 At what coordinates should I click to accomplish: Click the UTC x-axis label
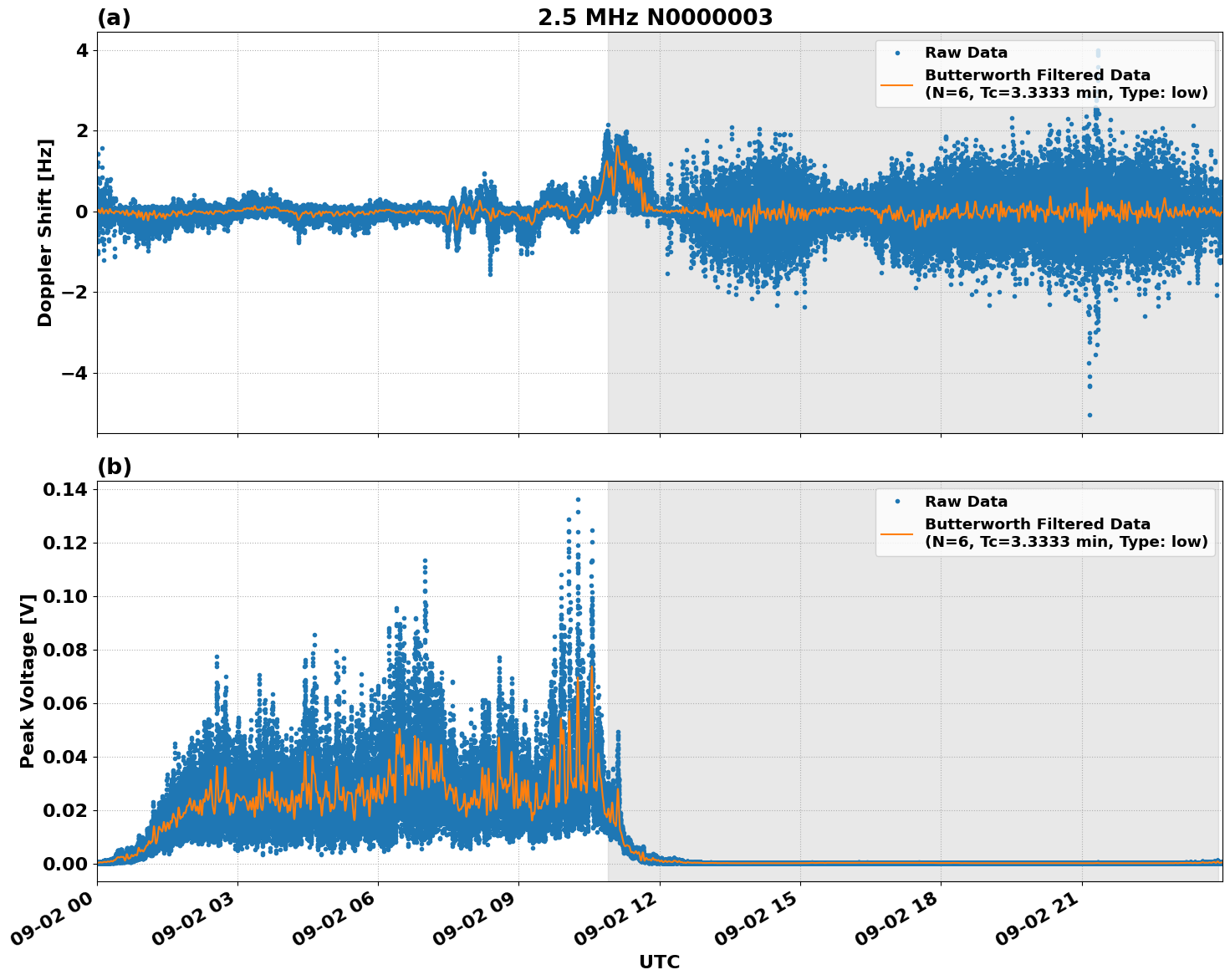[x=659, y=962]
